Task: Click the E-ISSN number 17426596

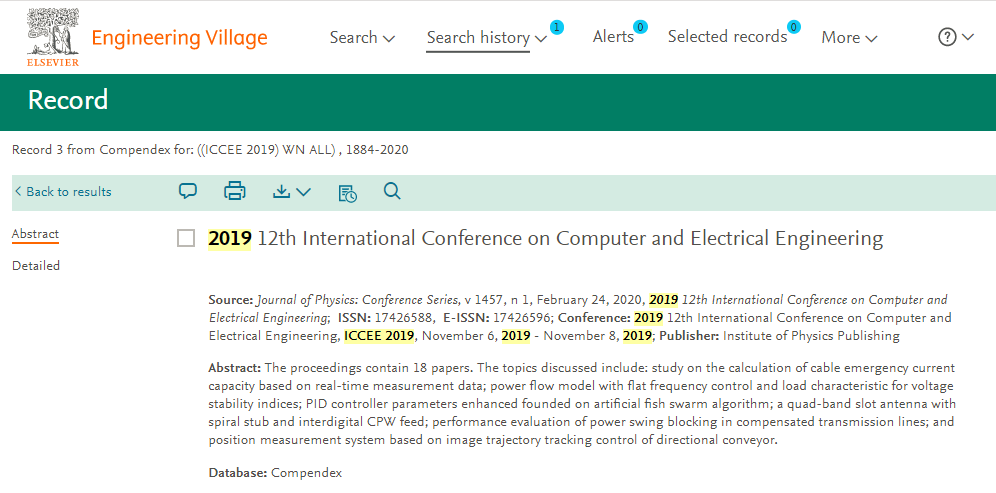Action: pos(523,318)
